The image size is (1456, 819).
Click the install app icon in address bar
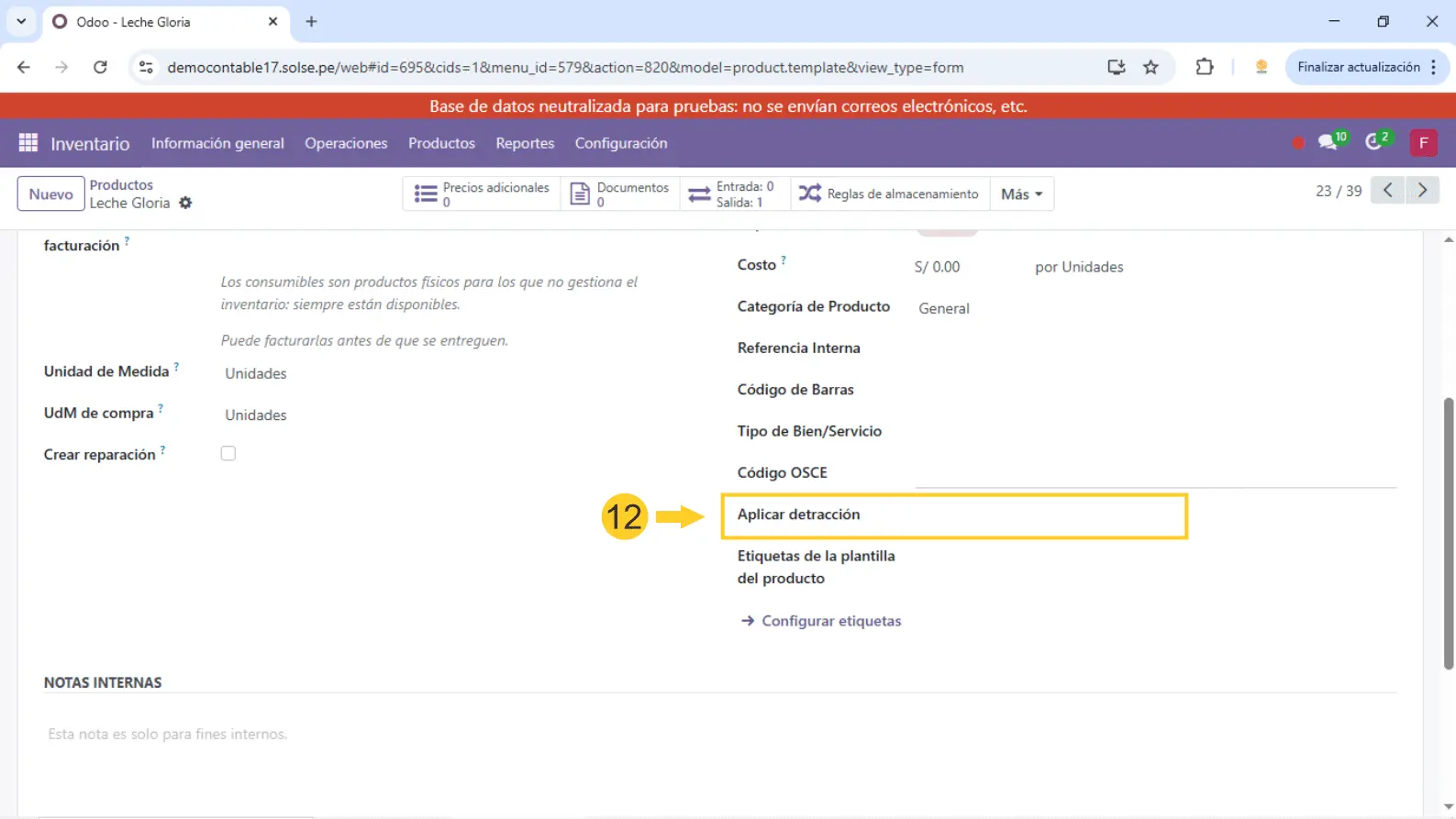[x=1116, y=67]
